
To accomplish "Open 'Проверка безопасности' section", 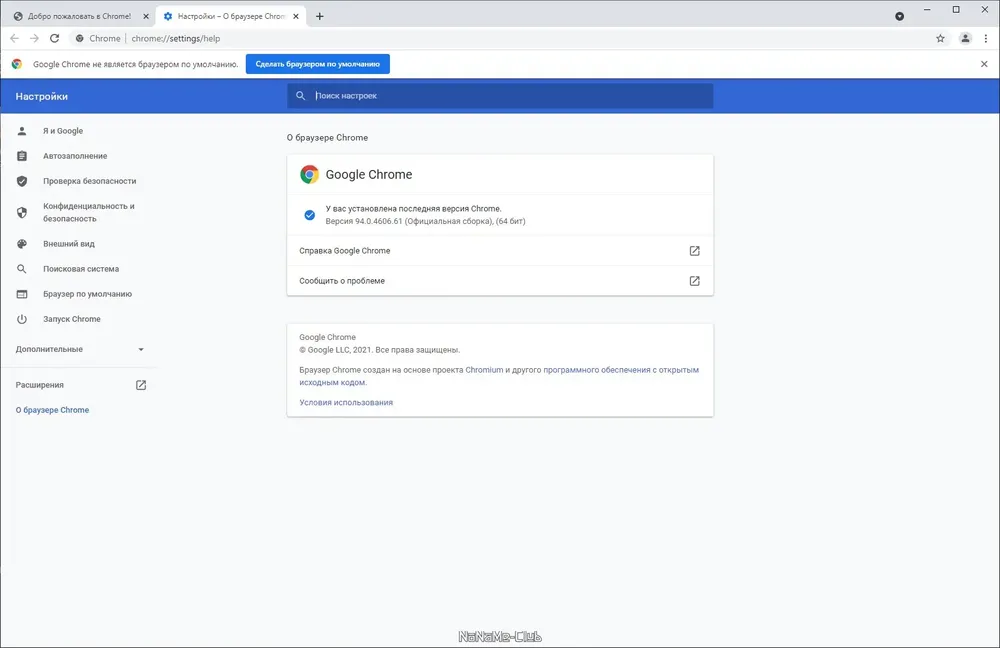I will click(x=89, y=181).
